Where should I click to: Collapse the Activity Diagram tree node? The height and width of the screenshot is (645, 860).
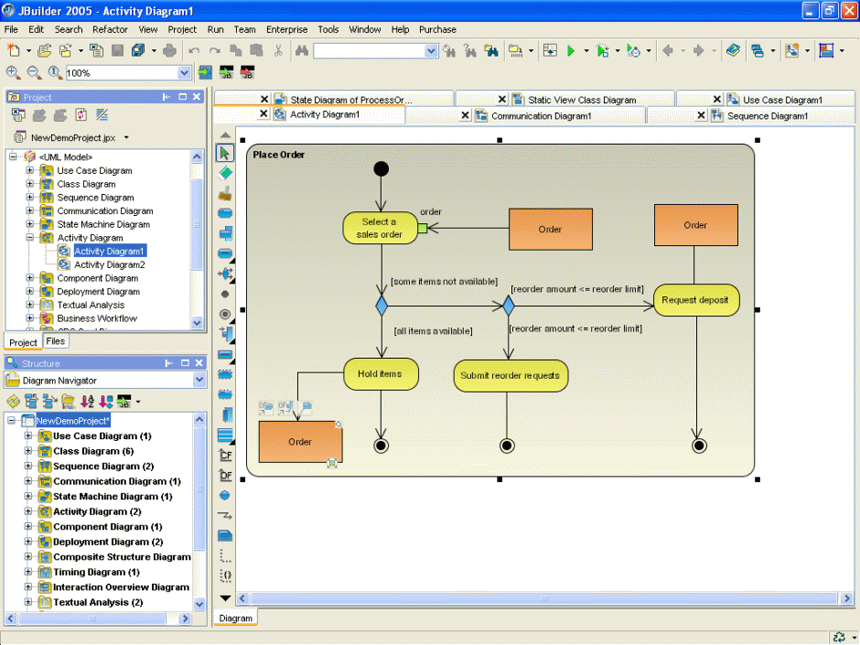pos(30,237)
